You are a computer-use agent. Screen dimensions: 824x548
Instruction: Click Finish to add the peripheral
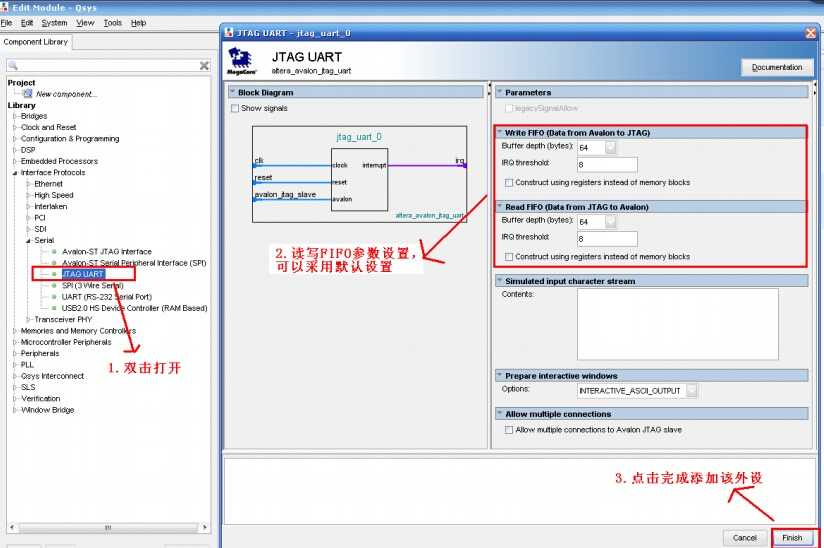click(792, 538)
